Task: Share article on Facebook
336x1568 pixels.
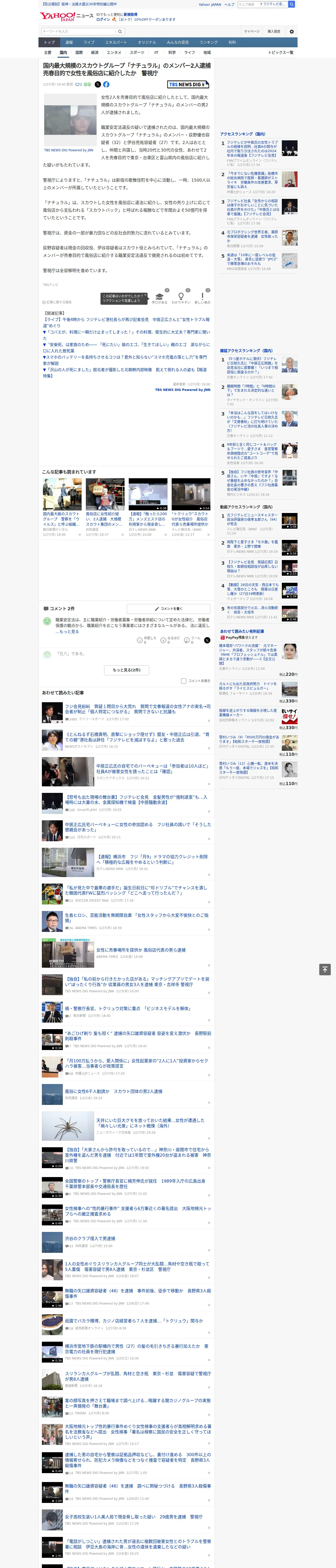Action: (x=106, y=85)
